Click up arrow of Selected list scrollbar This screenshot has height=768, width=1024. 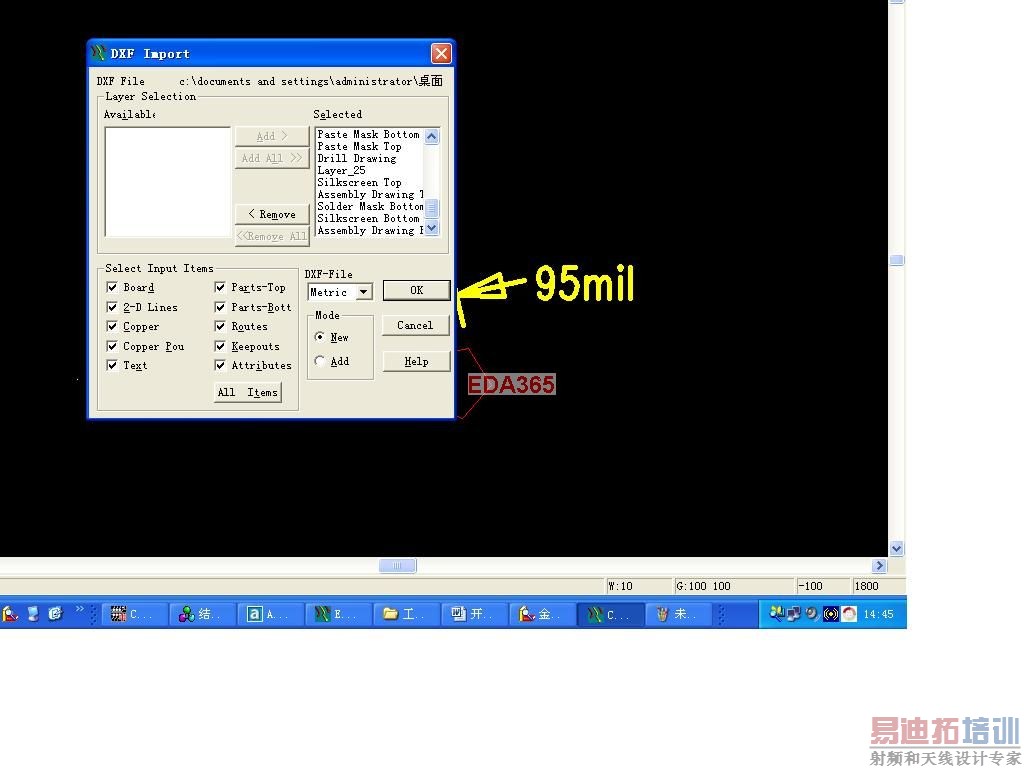432,136
